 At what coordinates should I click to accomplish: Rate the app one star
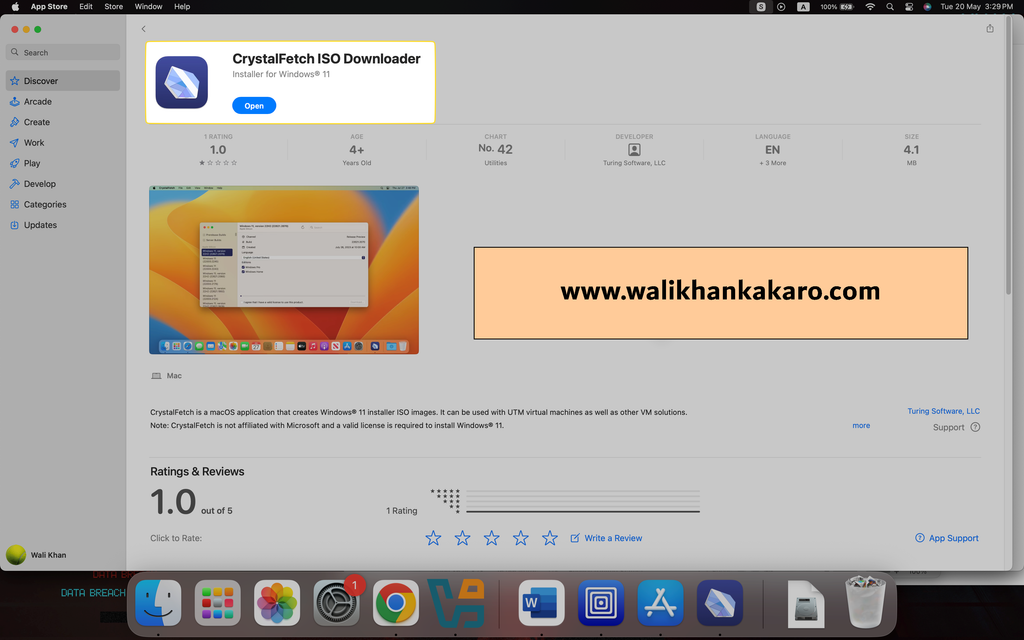(433, 538)
